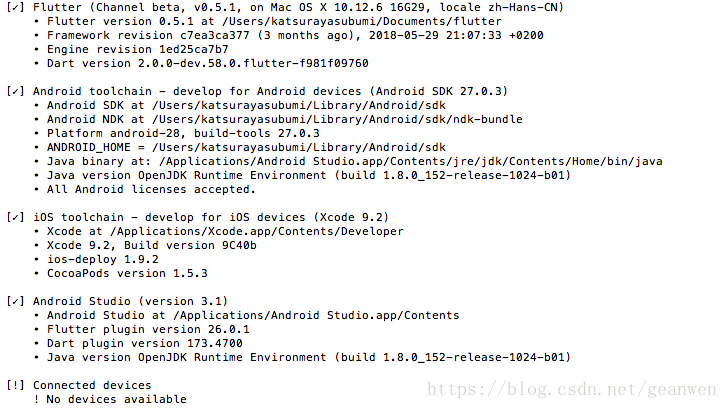Click the Framework revision c7ea3ca377 line

click(x=295, y=35)
